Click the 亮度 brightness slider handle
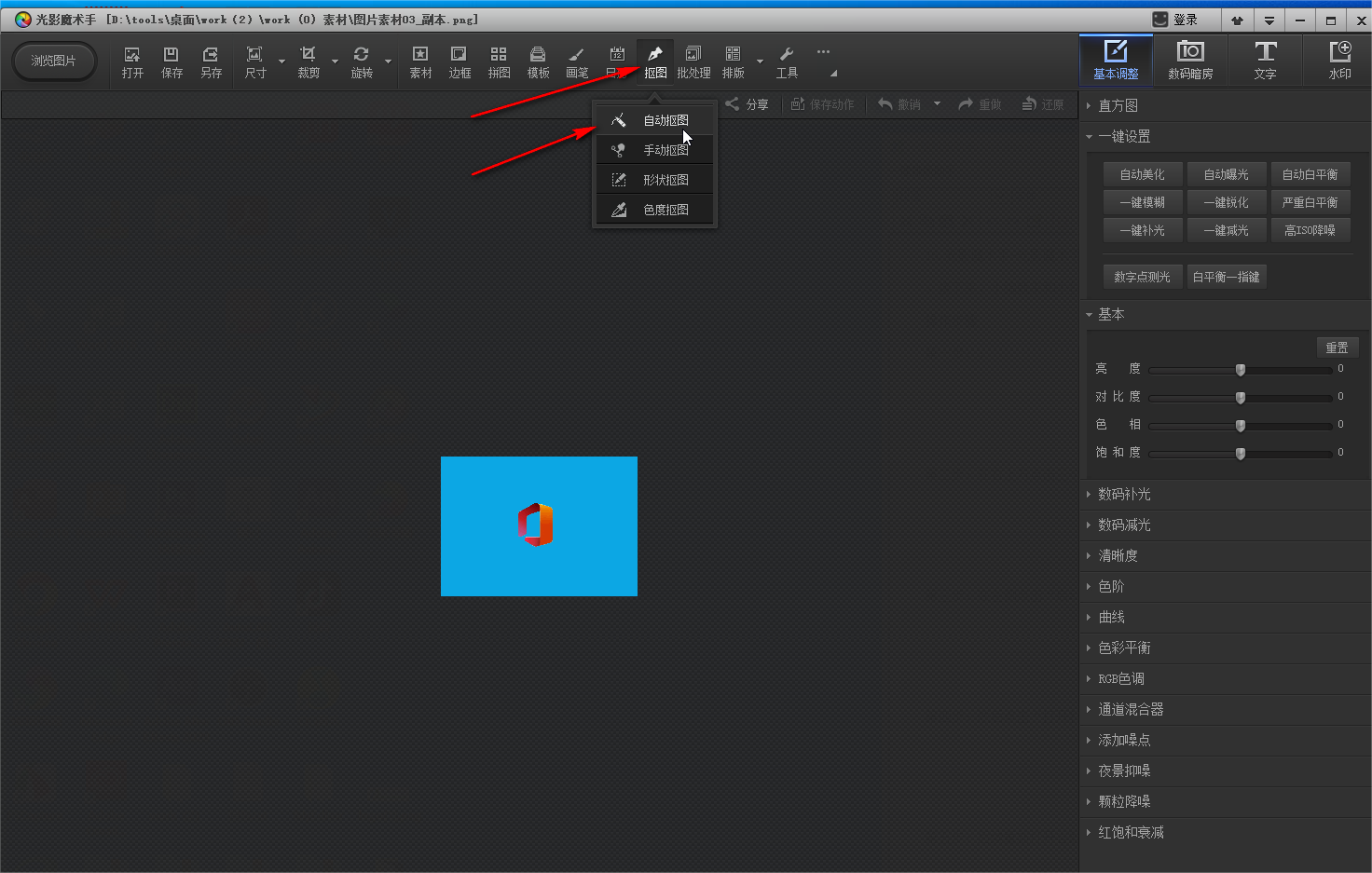This screenshot has width=1372, height=873. pyautogui.click(x=1241, y=370)
